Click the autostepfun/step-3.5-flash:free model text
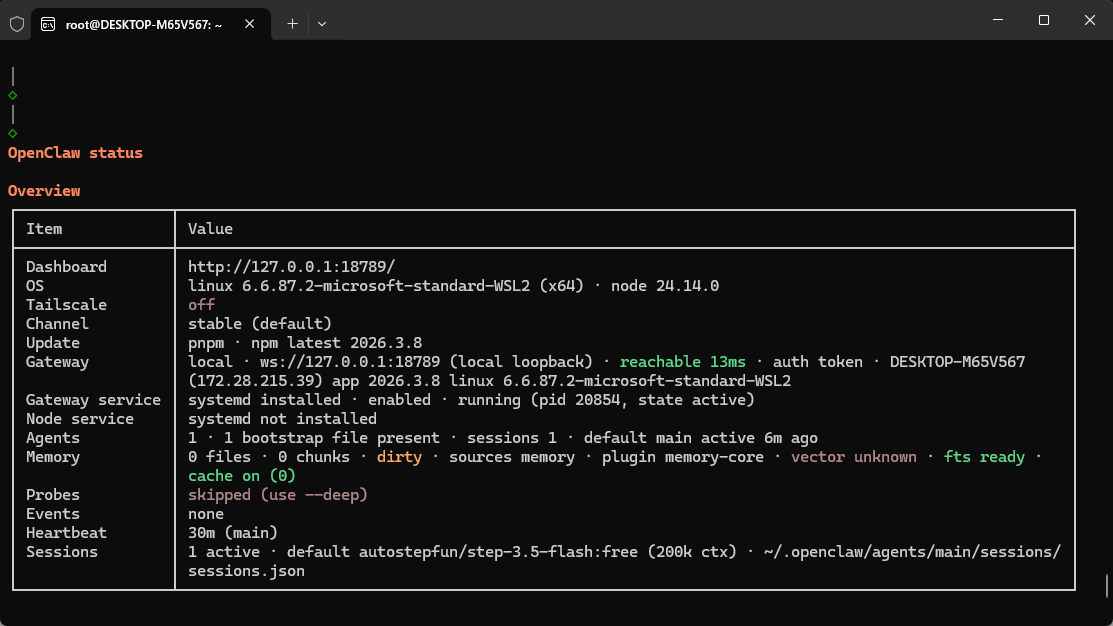This screenshot has height=626, width=1113. click(498, 552)
